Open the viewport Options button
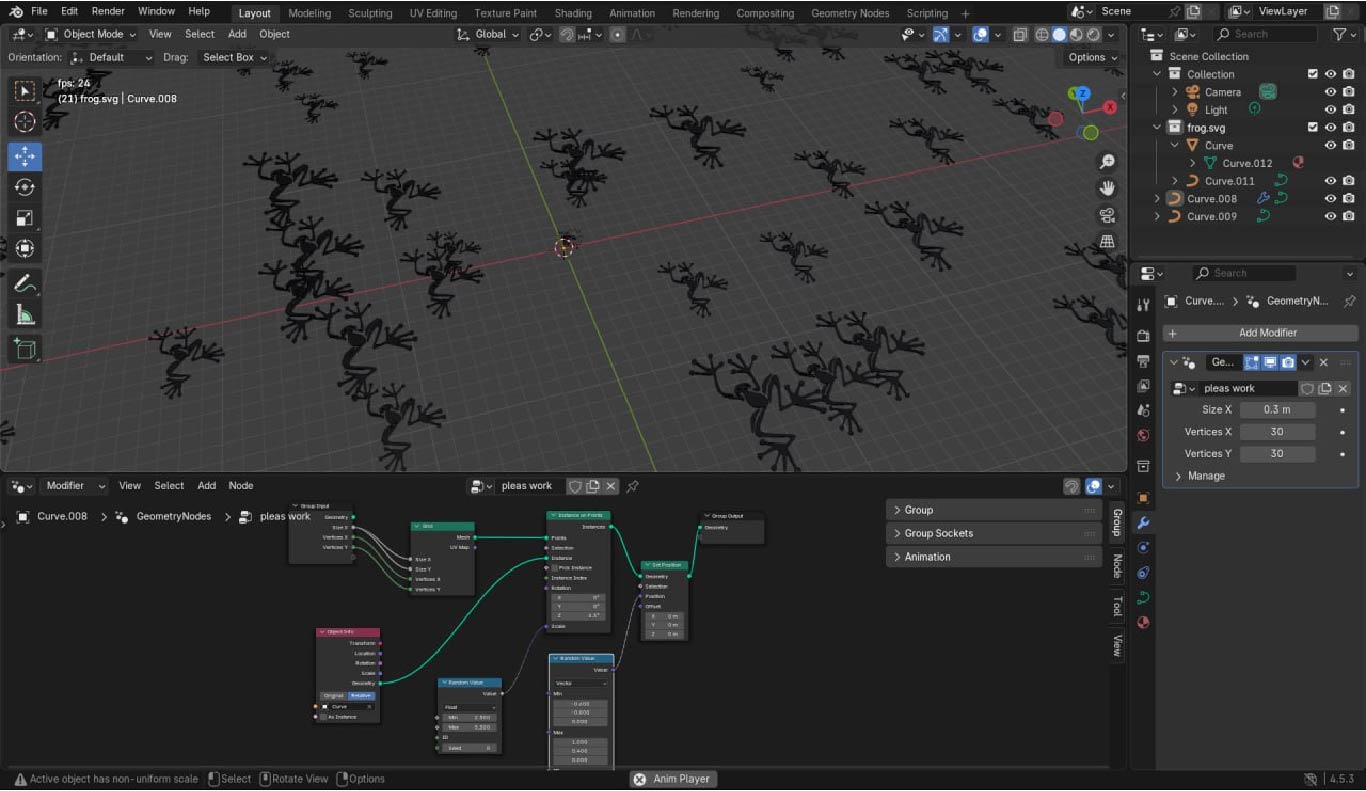Image resolution: width=1366 pixels, height=791 pixels. pos(1091,57)
